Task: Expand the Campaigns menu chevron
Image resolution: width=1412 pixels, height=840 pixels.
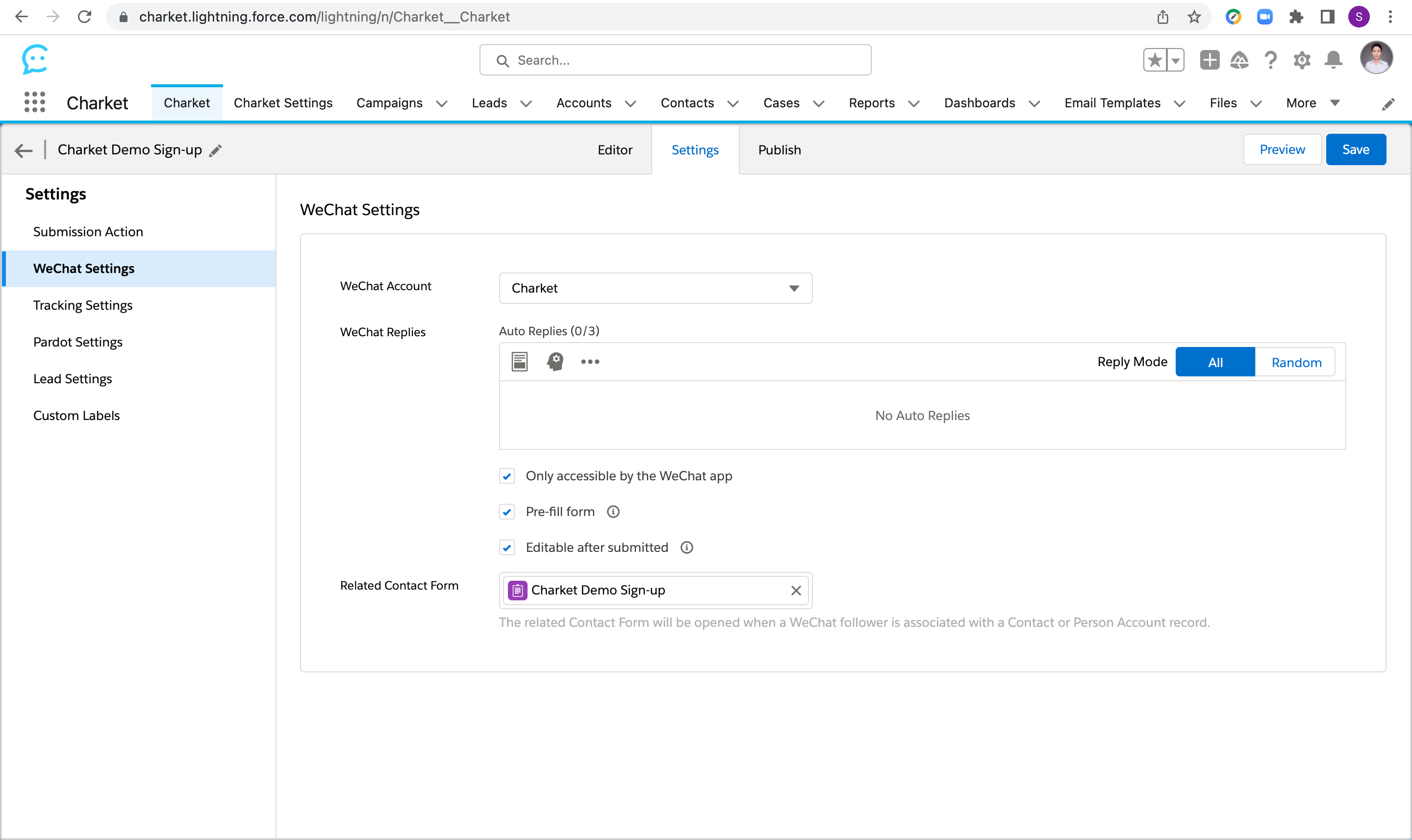Action: (x=442, y=103)
